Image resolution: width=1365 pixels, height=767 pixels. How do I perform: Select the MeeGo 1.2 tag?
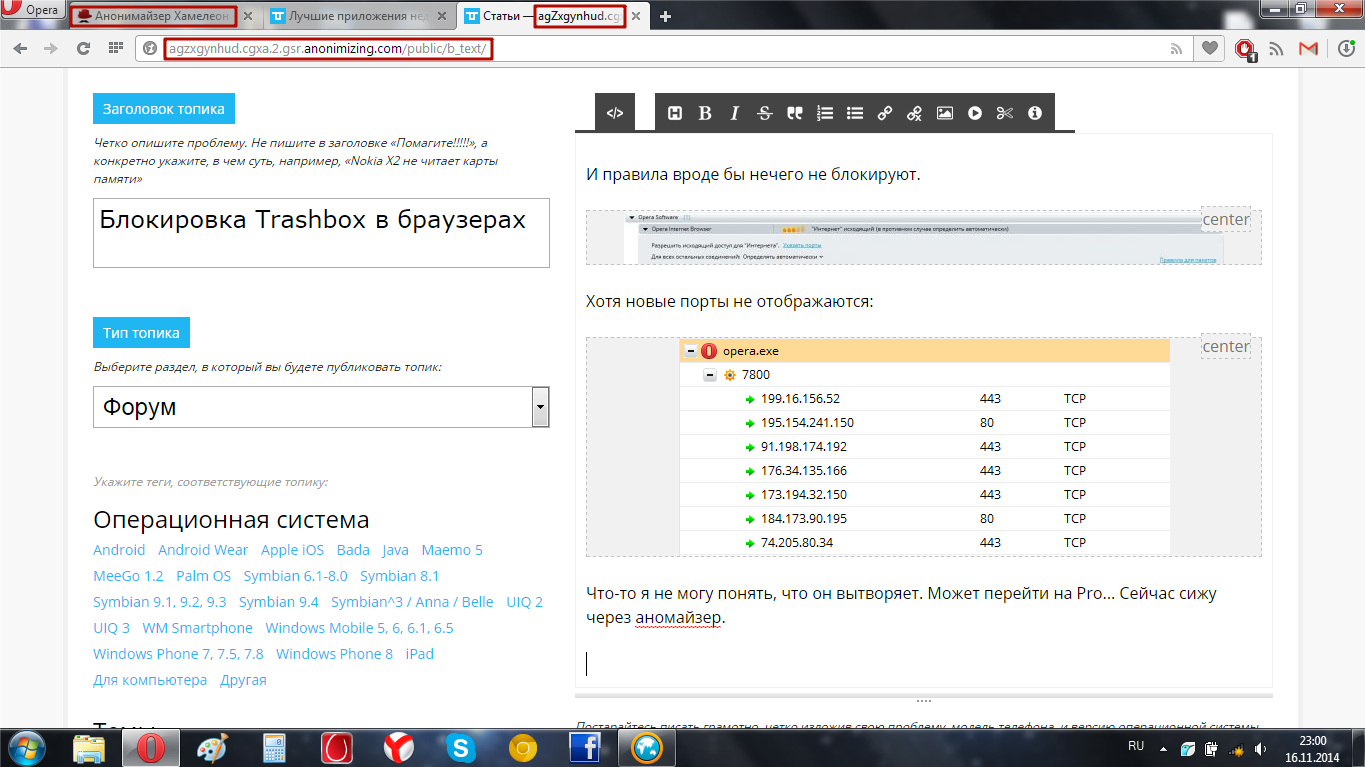128,576
